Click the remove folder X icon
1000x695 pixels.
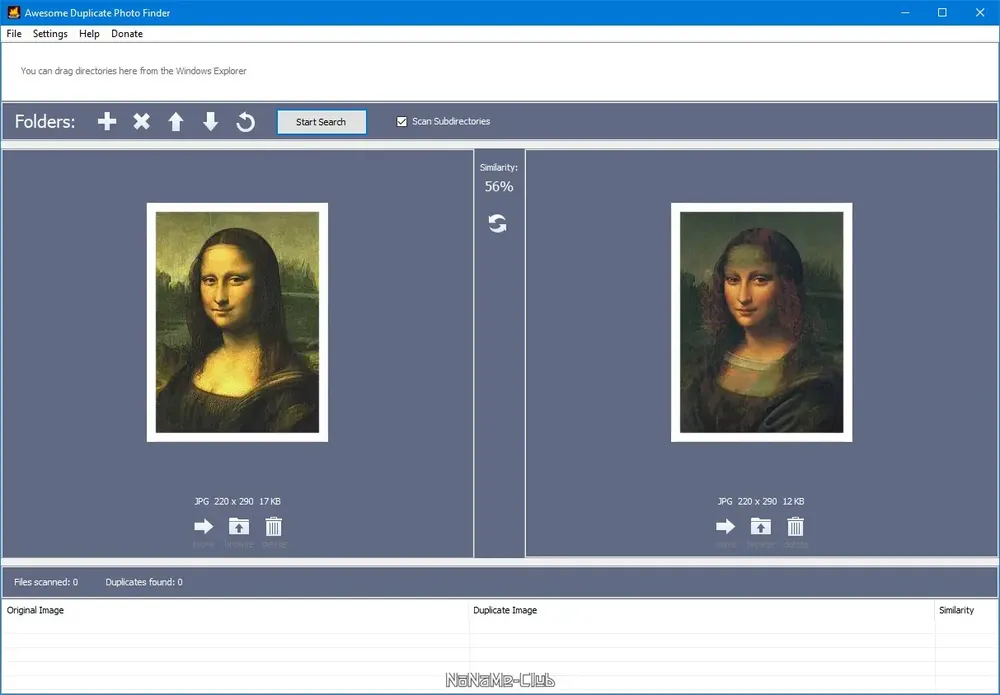pos(142,121)
